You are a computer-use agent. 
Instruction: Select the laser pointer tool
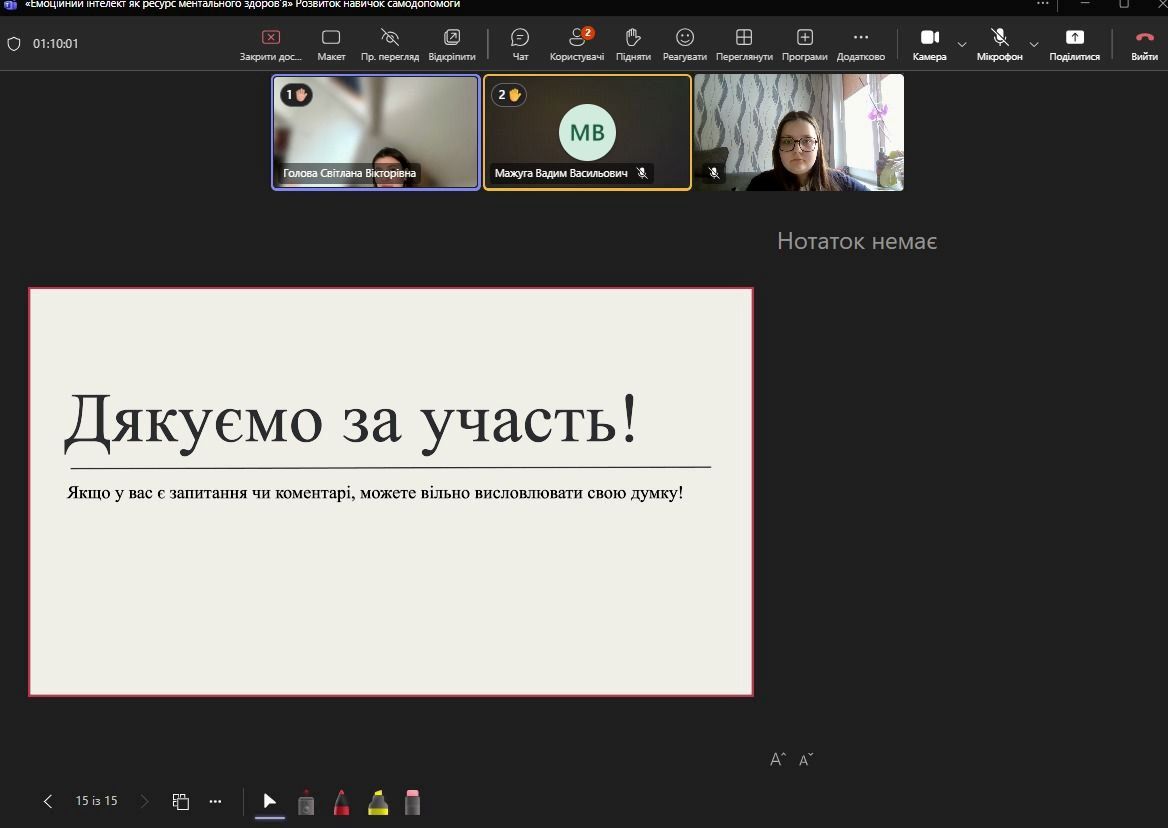click(x=306, y=802)
